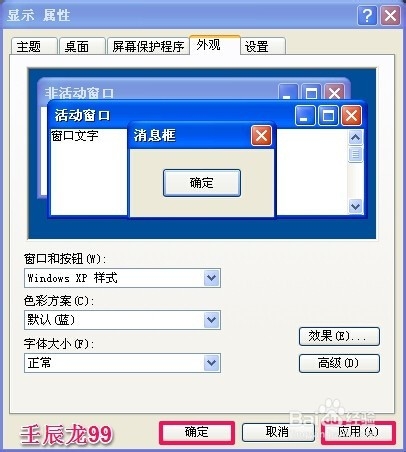406x452 pixels.
Task: Click the preview active window's maximize icon
Action: click(328, 116)
